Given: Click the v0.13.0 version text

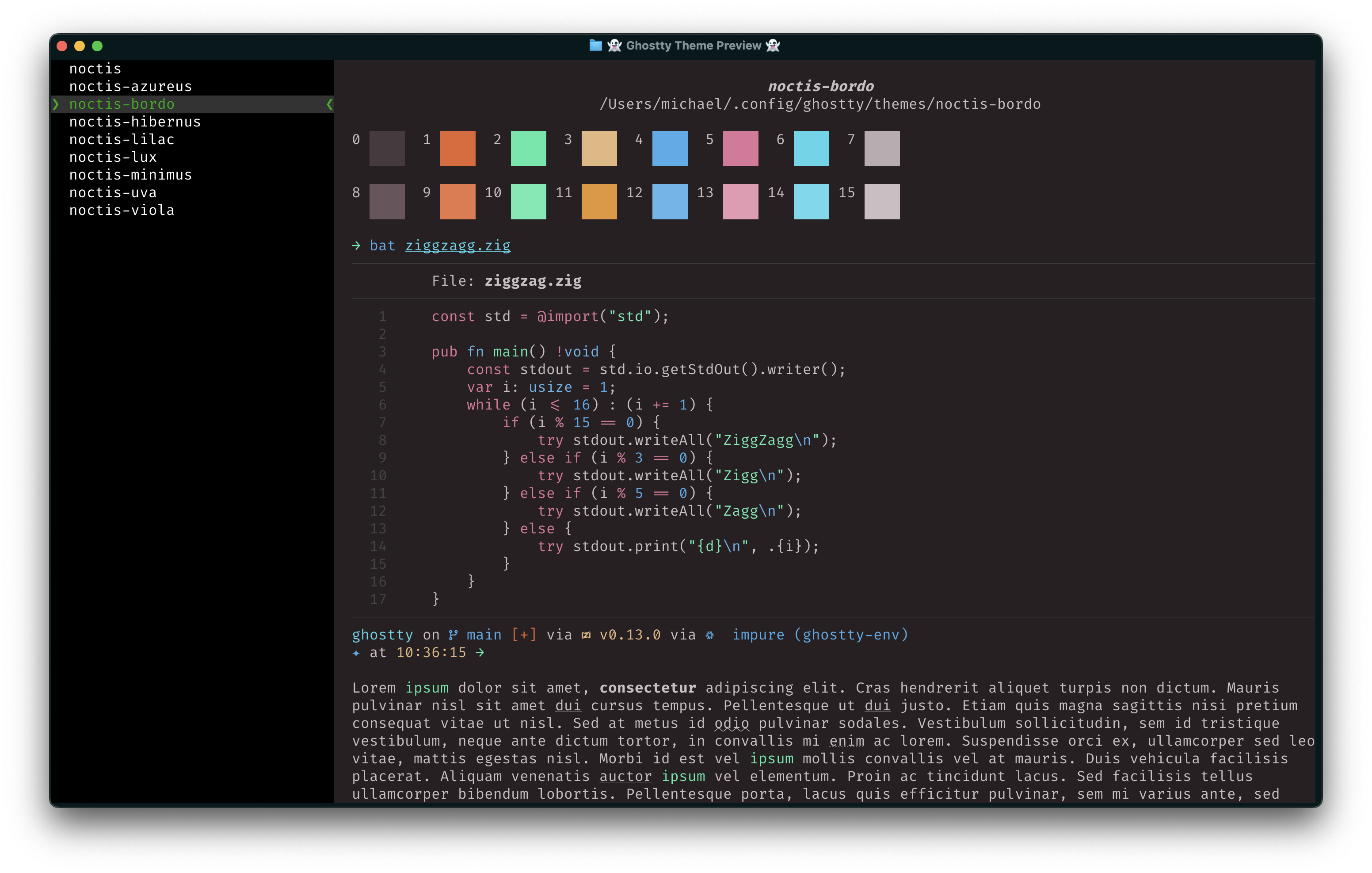Looking at the screenshot, I should (629, 635).
